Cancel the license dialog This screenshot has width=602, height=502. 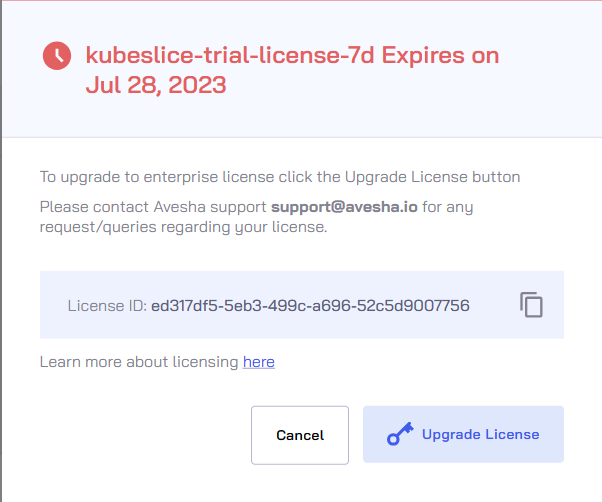[300, 435]
